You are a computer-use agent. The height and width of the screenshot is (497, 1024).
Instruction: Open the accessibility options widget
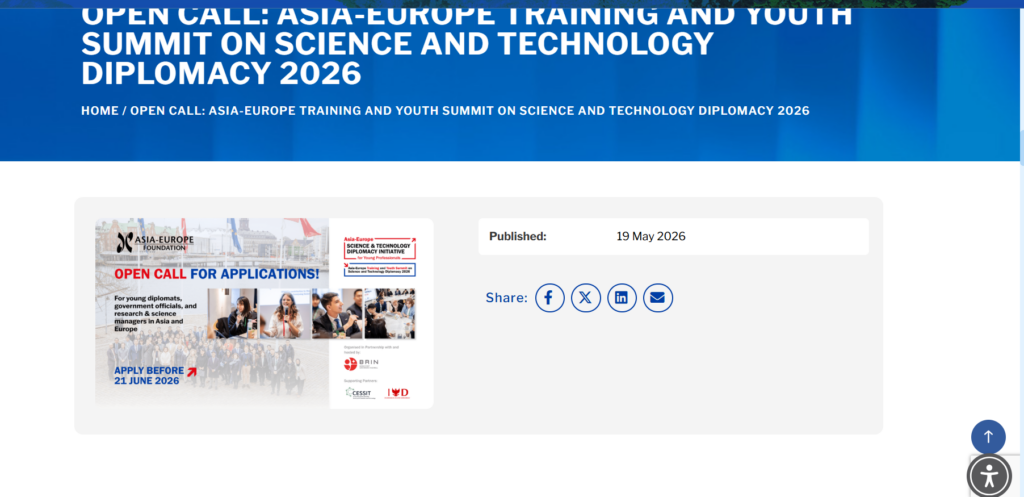pos(989,475)
